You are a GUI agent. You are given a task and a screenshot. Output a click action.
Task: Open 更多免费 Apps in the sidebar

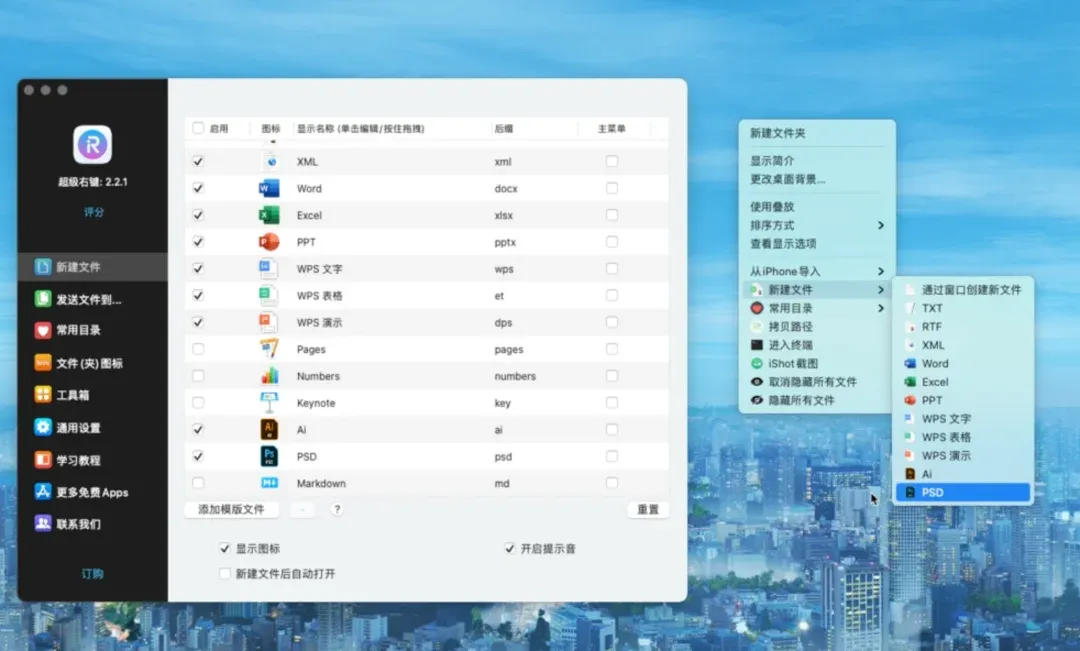click(x=92, y=492)
